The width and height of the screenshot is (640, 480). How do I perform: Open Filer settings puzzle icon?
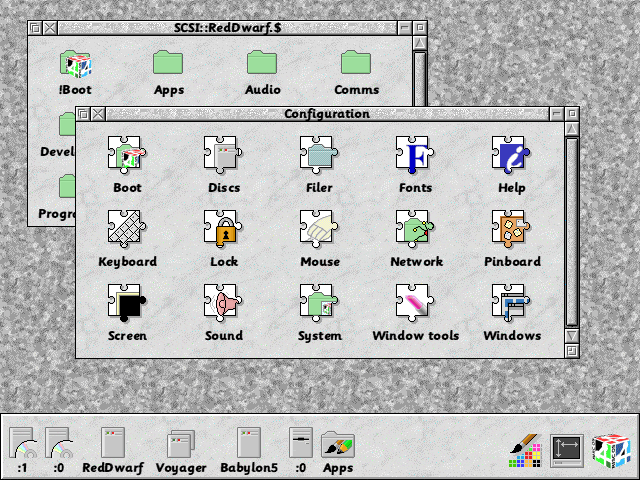(319, 155)
